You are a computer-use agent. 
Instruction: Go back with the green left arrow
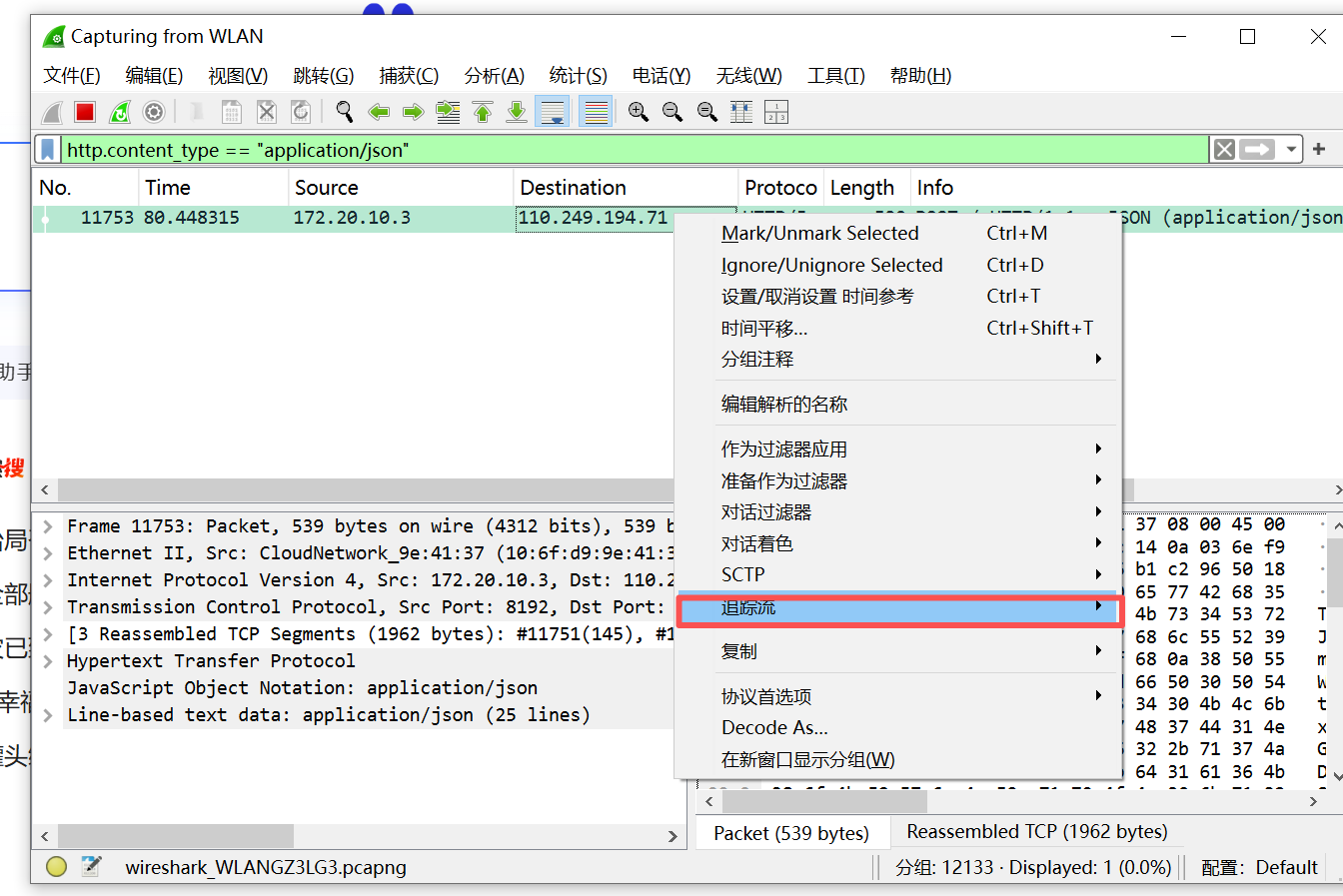[379, 112]
